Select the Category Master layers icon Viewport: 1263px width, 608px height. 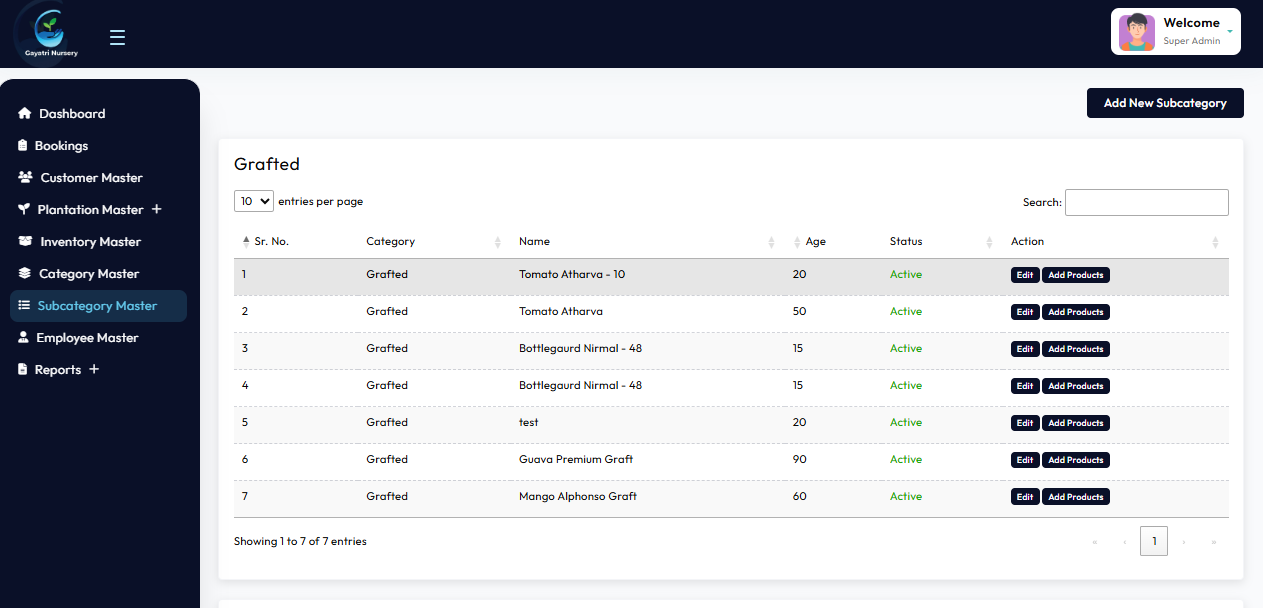[x=24, y=273]
